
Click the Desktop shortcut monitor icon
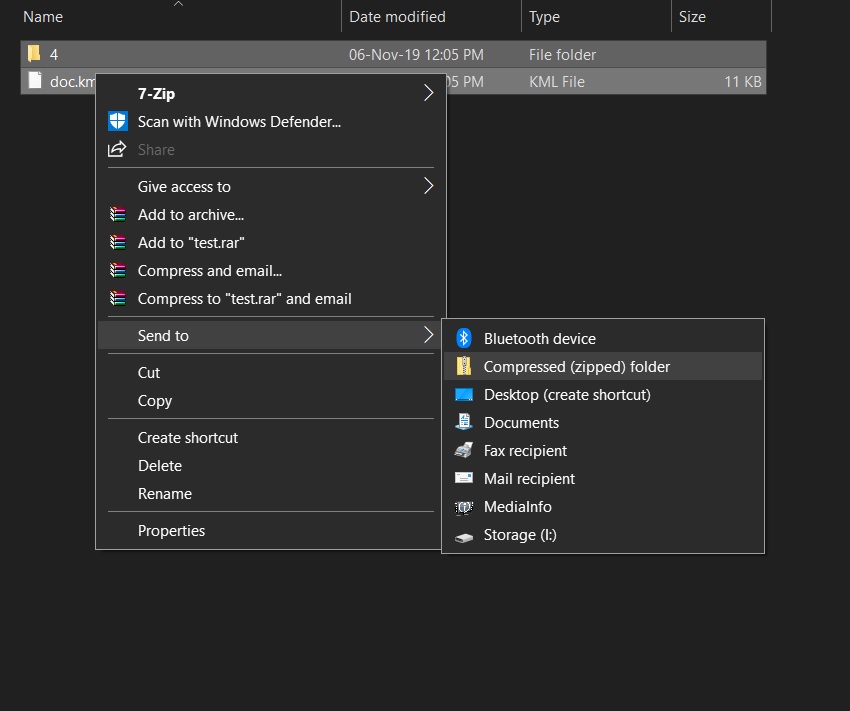463,395
